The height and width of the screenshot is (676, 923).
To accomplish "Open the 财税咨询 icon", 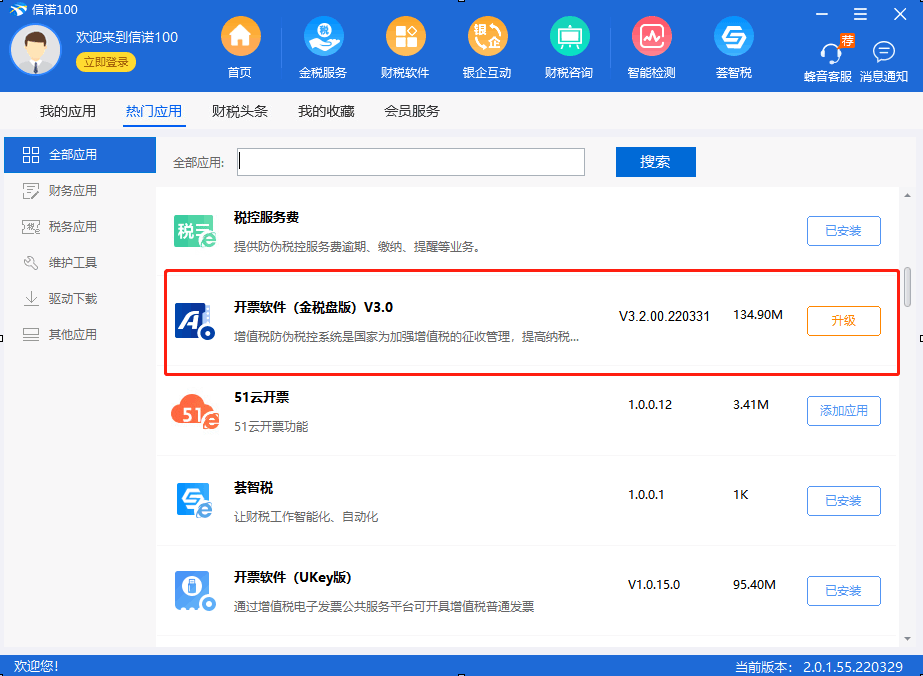I will (569, 37).
